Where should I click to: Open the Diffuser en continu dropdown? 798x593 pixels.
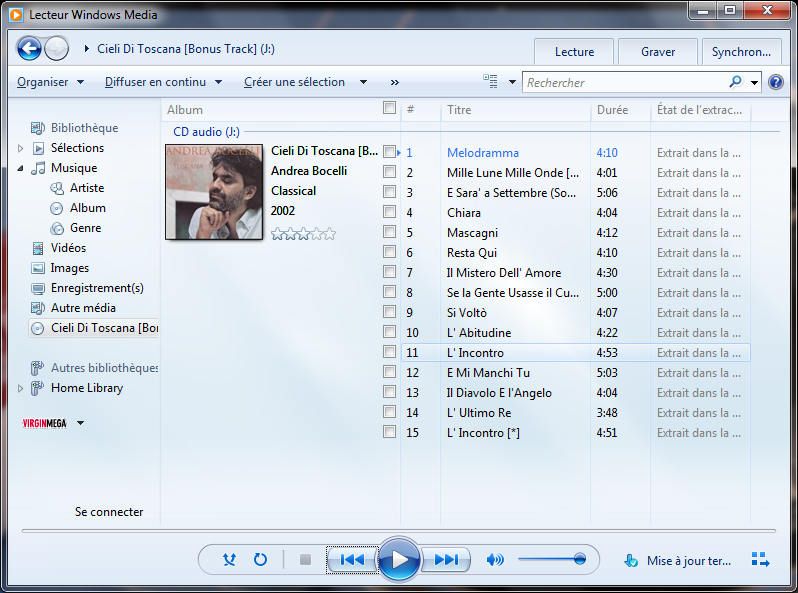(163, 82)
